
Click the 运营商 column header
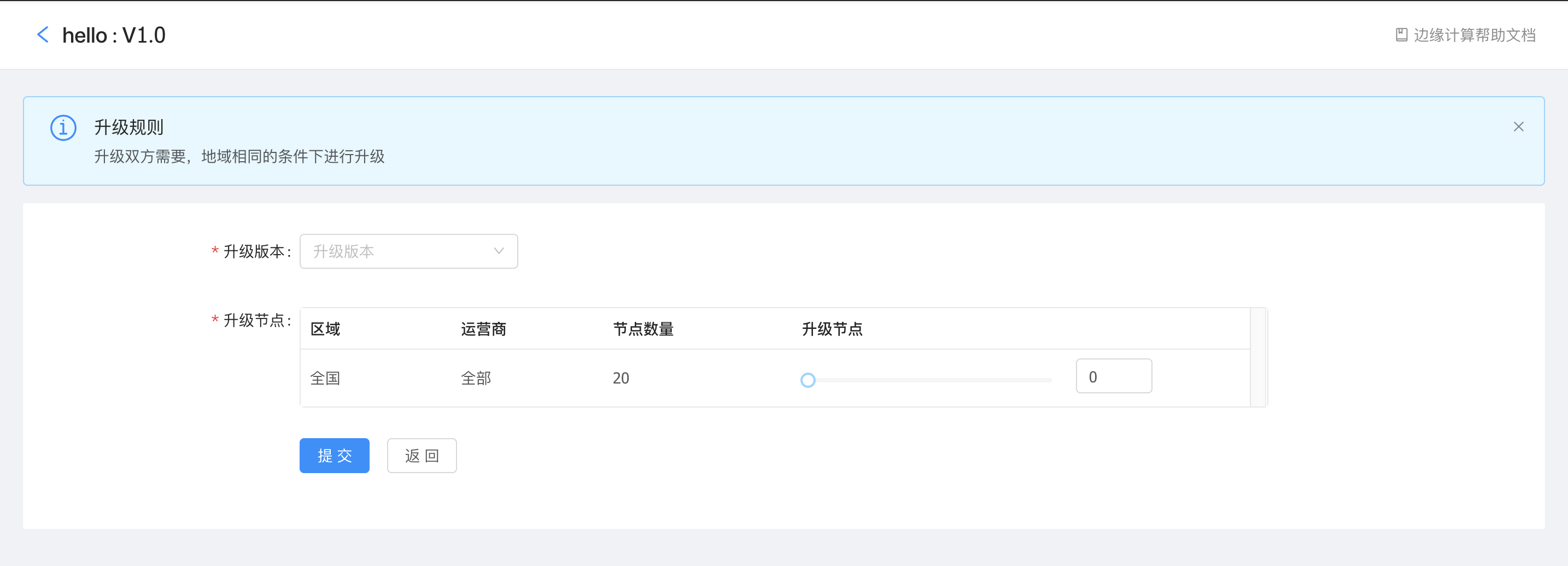pyautogui.click(x=483, y=329)
